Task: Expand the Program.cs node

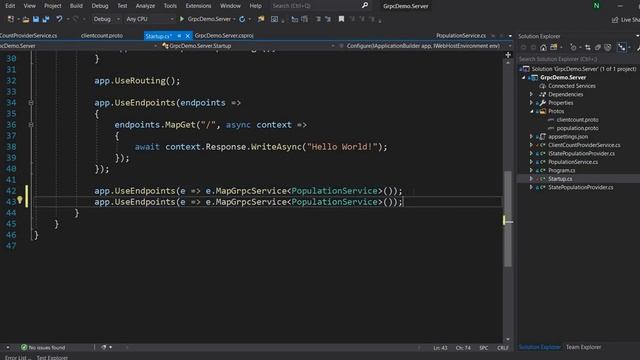Action: pos(531,171)
